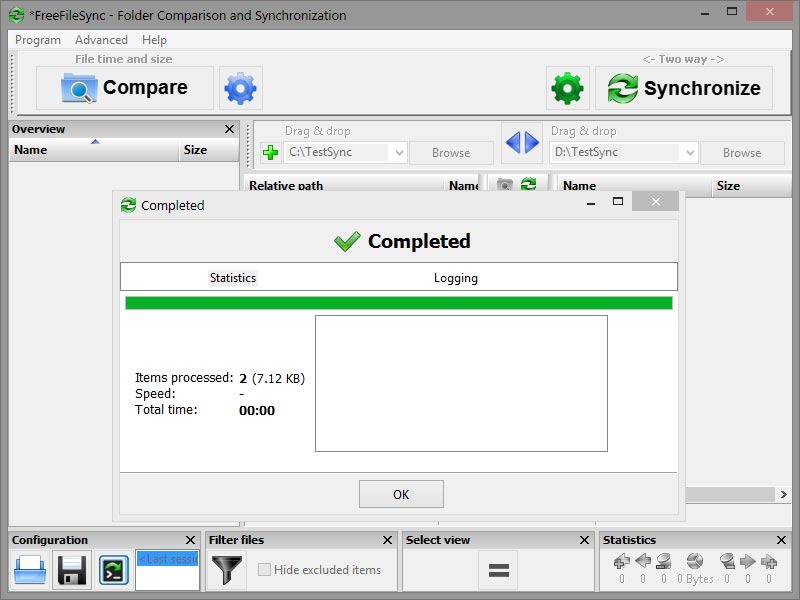Click Save as batch job icon
The image size is (800, 600).
pos(114,570)
